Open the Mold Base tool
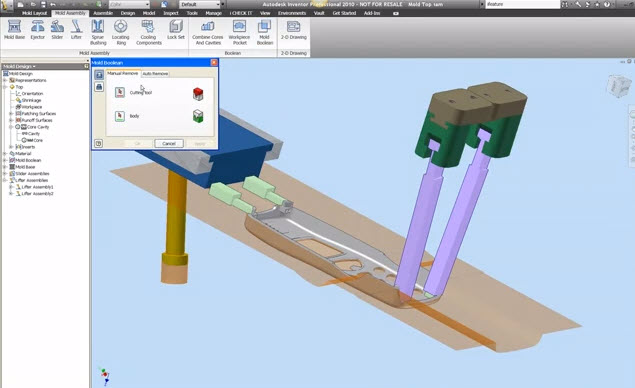The height and width of the screenshot is (388, 635). coord(15,30)
